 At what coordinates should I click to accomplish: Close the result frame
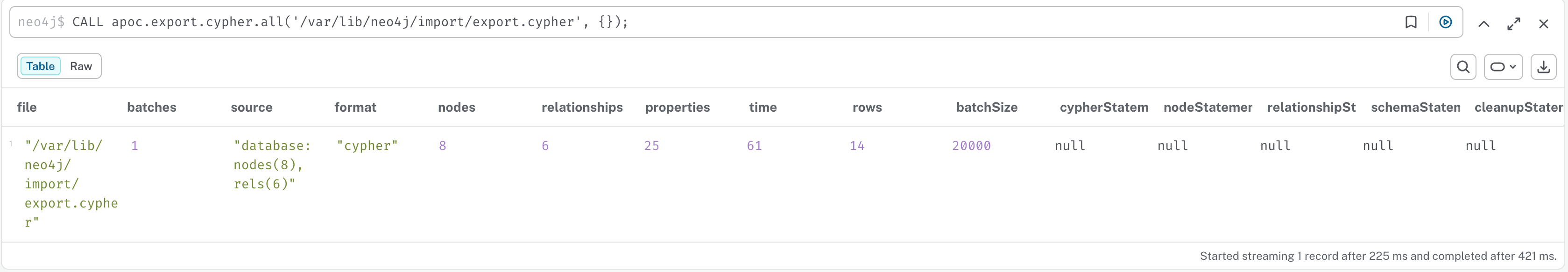(x=1544, y=24)
